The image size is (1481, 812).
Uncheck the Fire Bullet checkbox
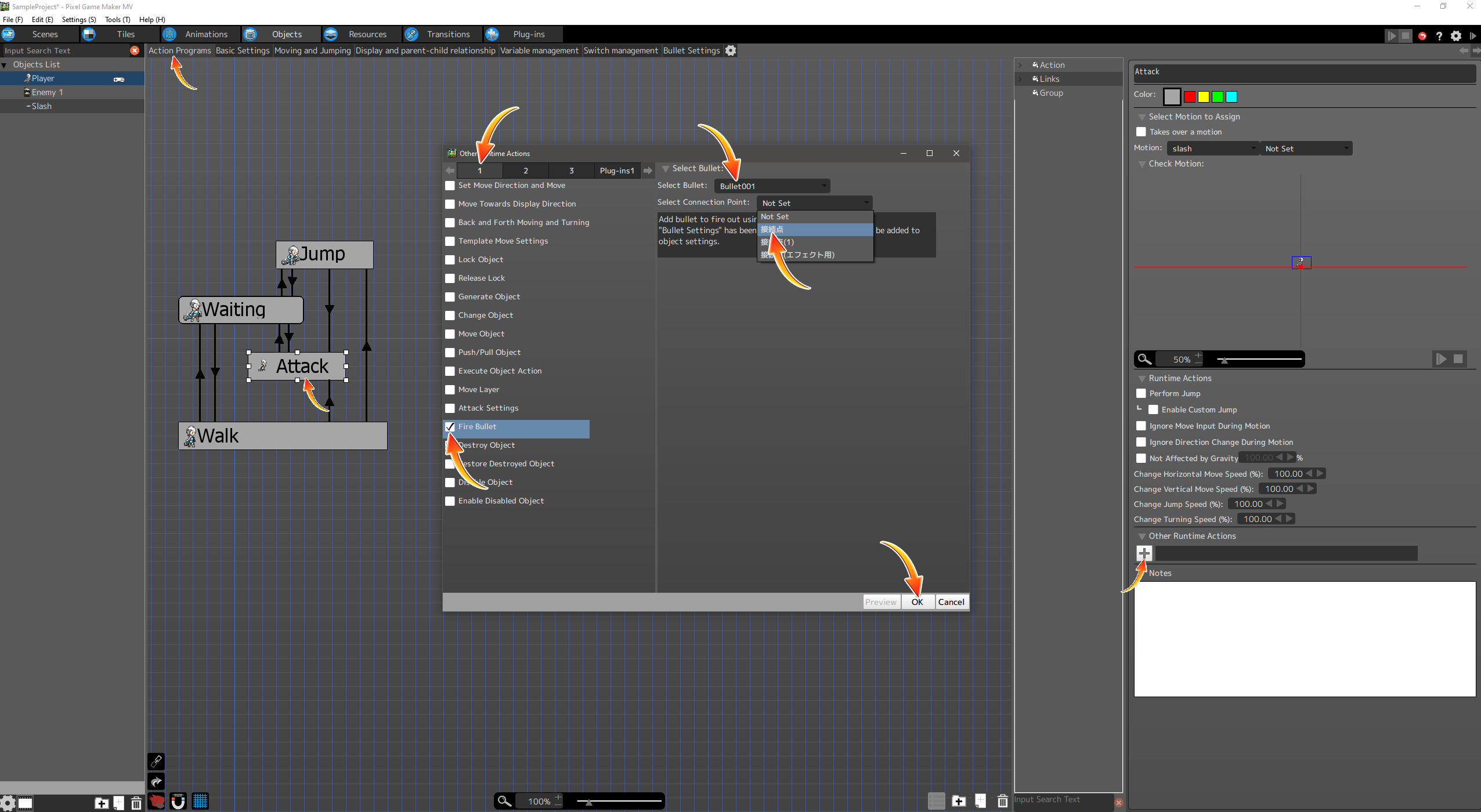450,427
